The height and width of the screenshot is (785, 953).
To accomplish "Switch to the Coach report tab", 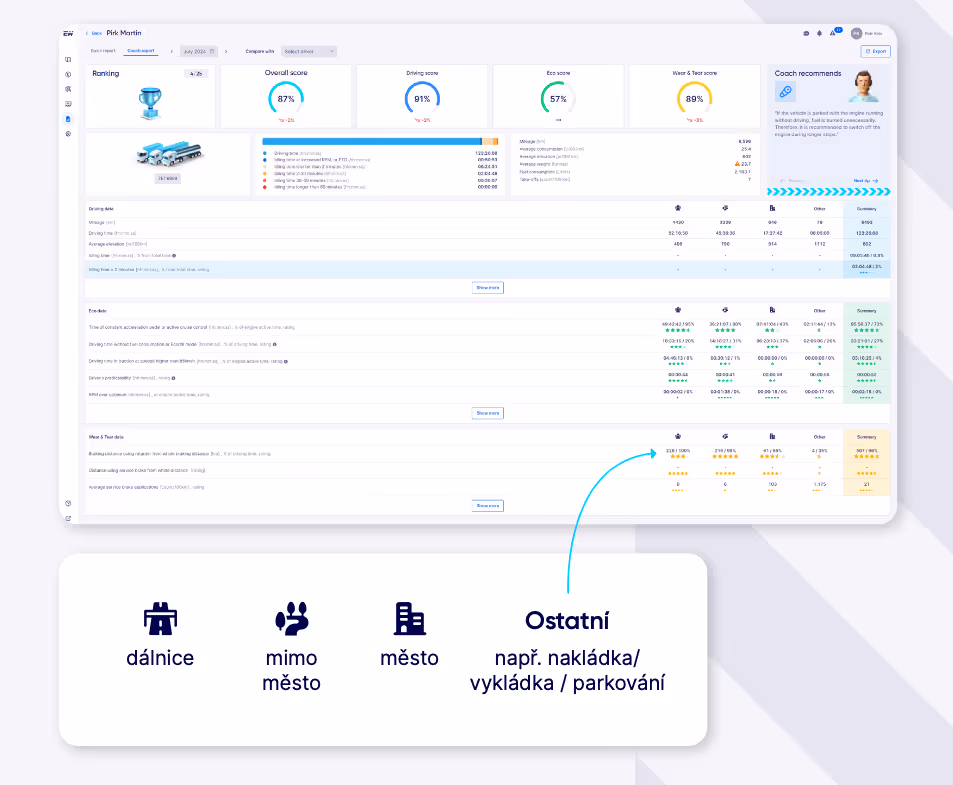I will coord(141,51).
